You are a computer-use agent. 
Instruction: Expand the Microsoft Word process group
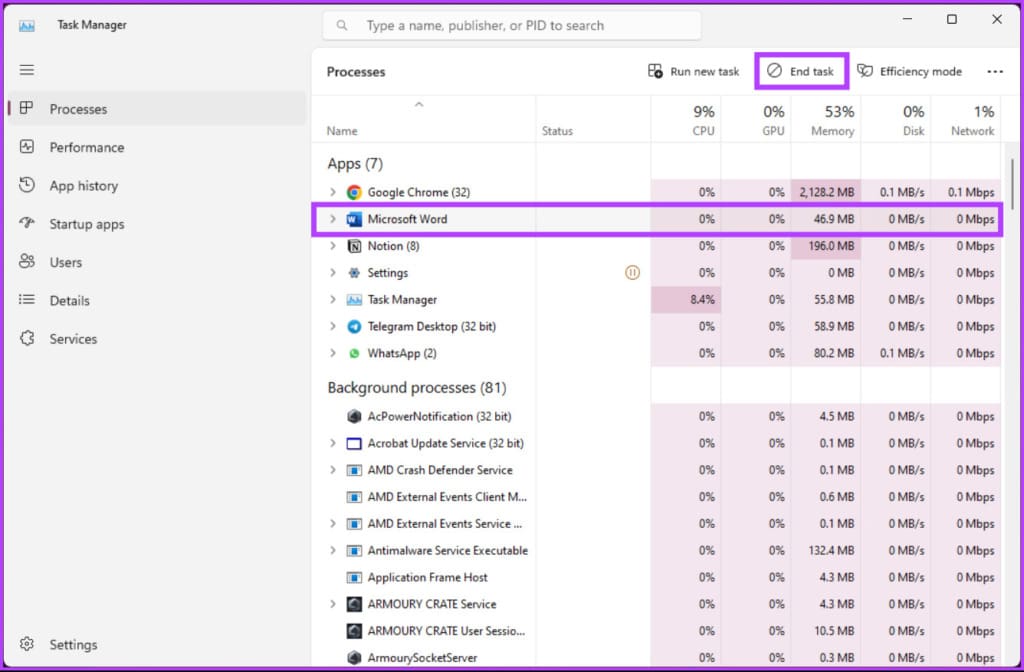click(x=332, y=219)
